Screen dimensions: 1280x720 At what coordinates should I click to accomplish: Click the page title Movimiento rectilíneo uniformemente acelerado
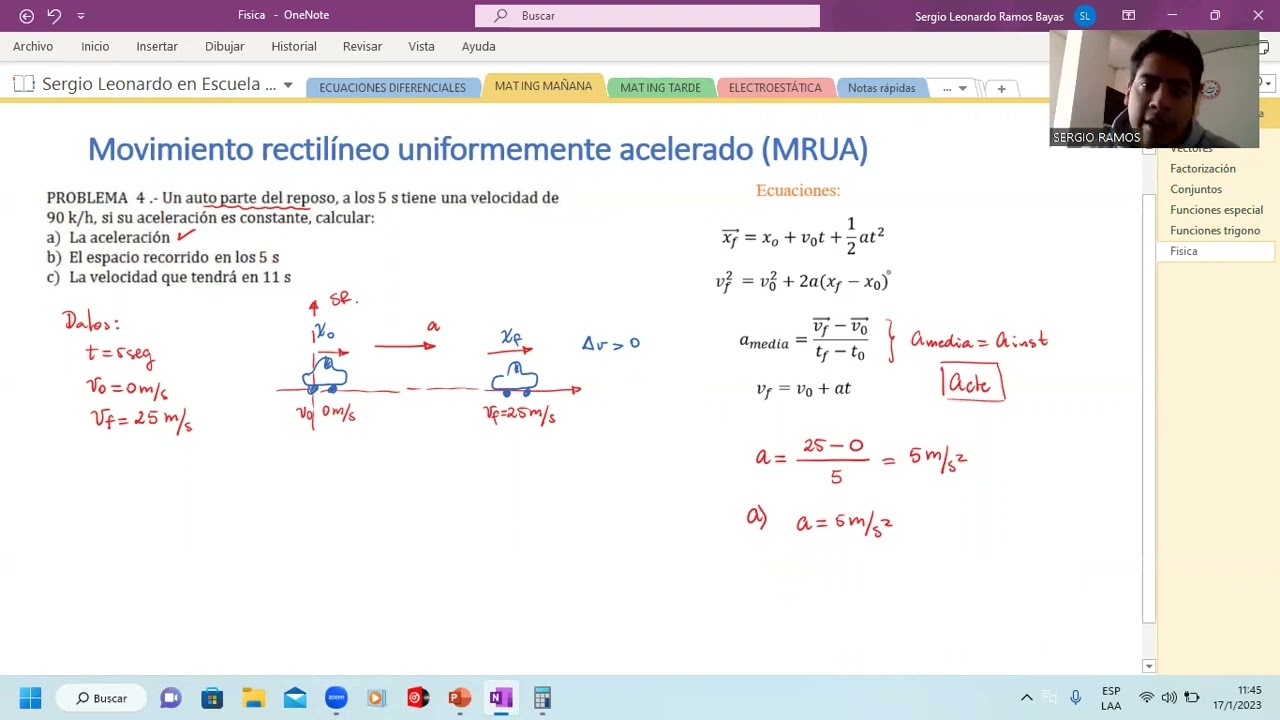coord(478,149)
